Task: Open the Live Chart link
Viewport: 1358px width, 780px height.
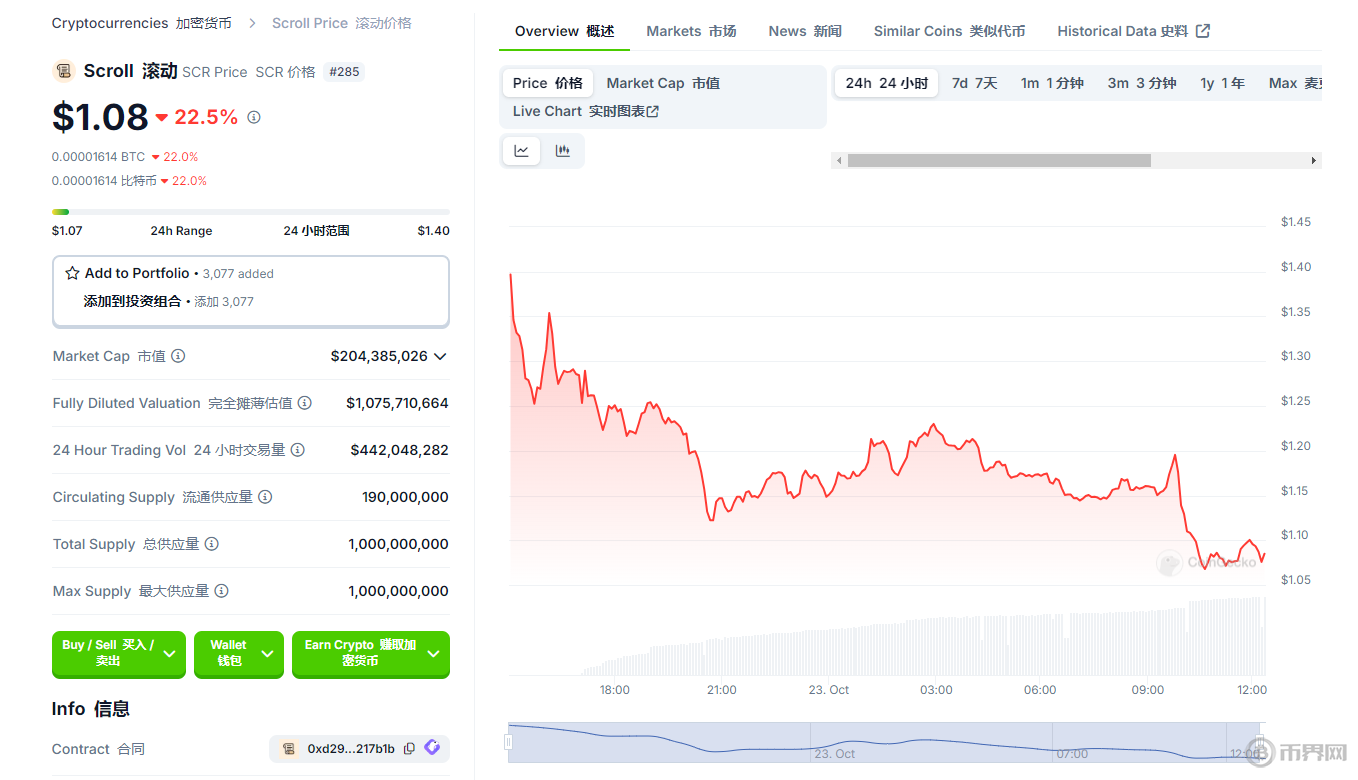Action: pyautogui.click(x=585, y=111)
